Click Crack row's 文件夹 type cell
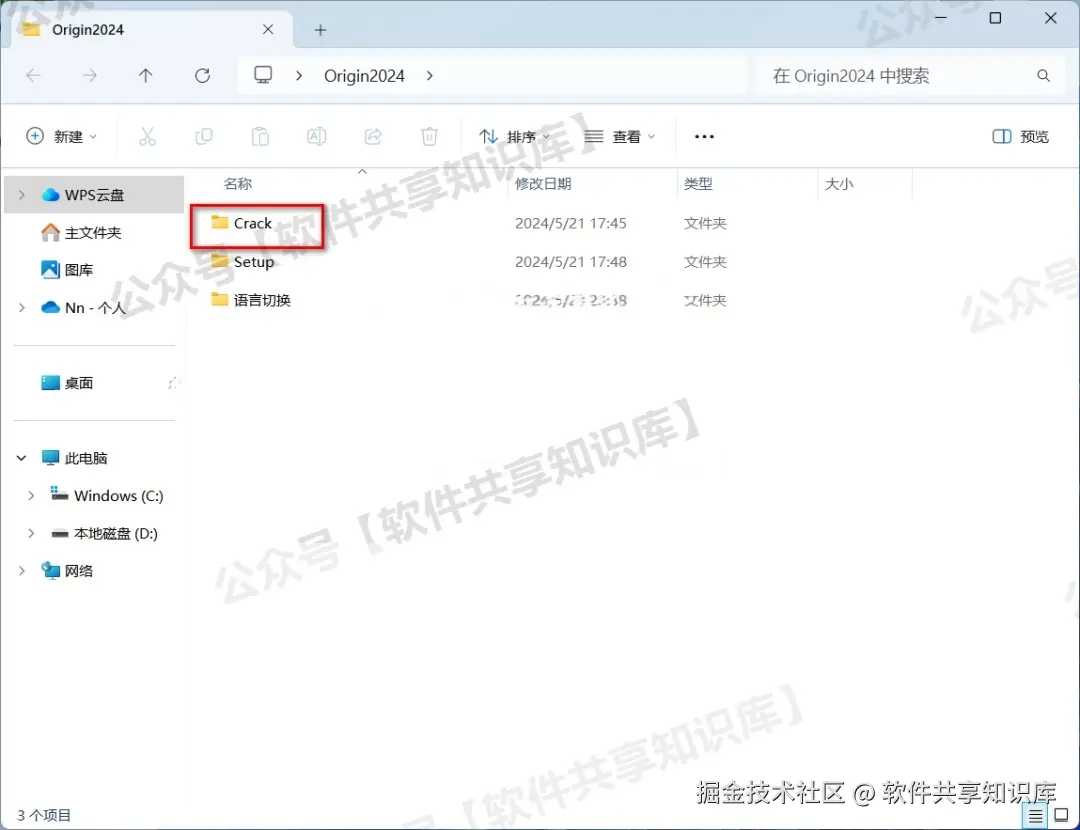 [x=705, y=223]
